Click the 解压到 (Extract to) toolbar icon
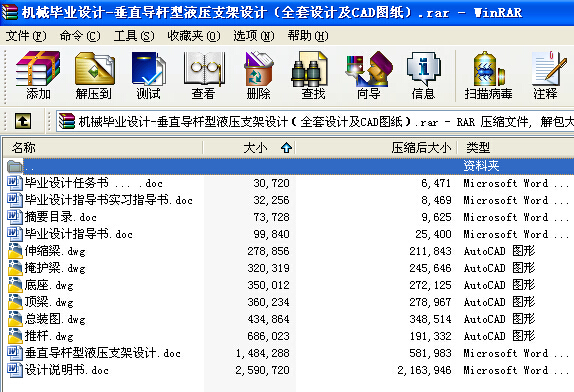This screenshot has height=392, width=574. [94, 68]
